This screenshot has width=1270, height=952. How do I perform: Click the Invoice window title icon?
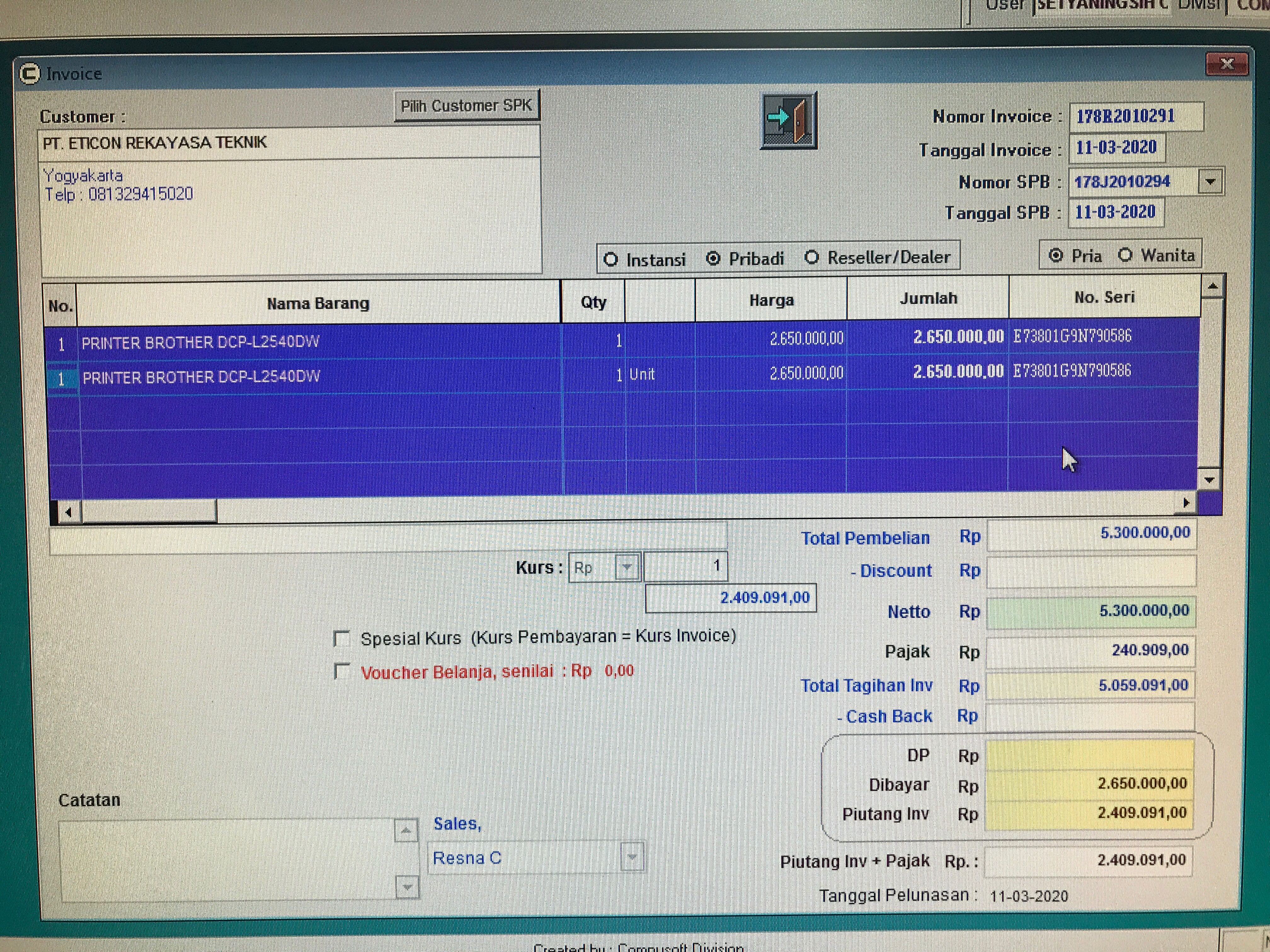[30, 74]
